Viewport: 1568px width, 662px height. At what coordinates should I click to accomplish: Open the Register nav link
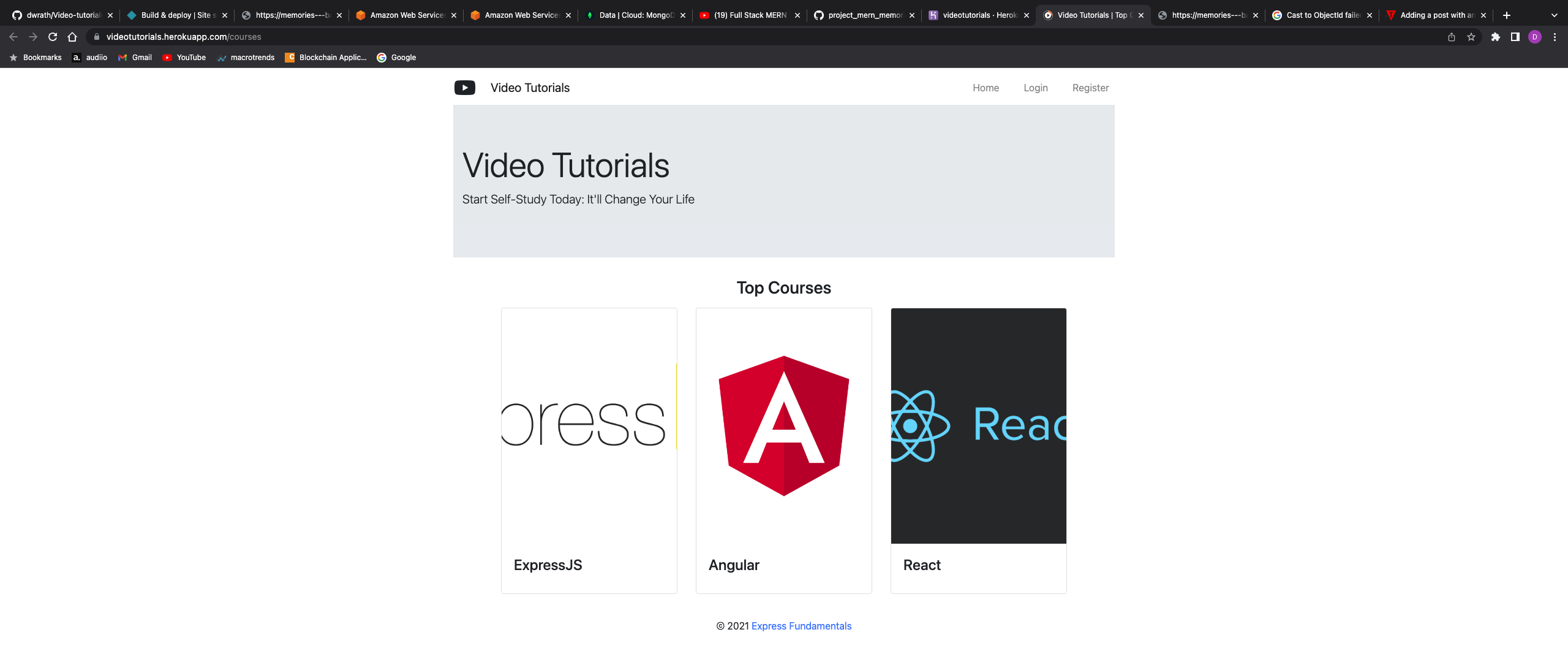(x=1090, y=88)
